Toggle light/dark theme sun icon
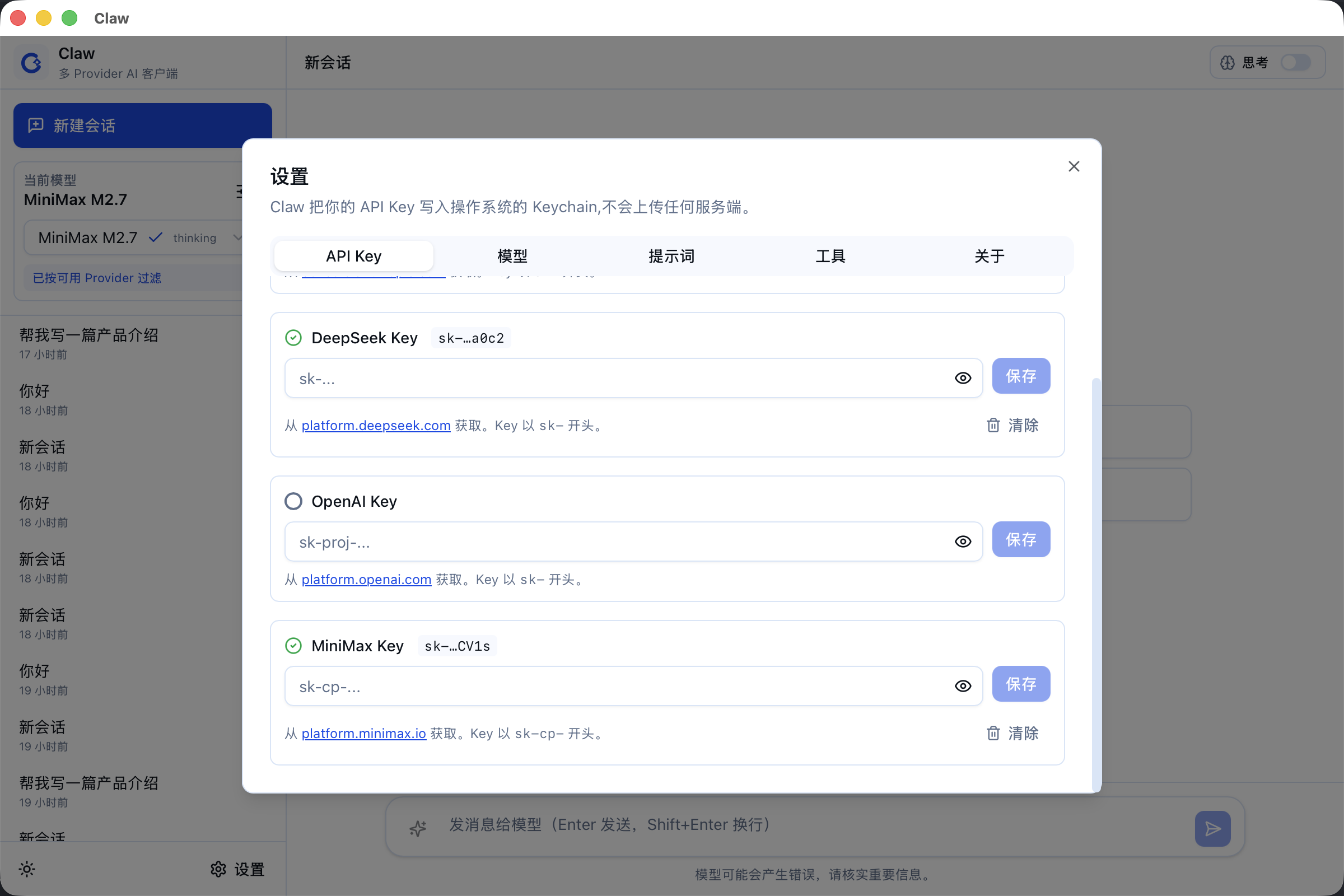1344x896 pixels. point(27,869)
